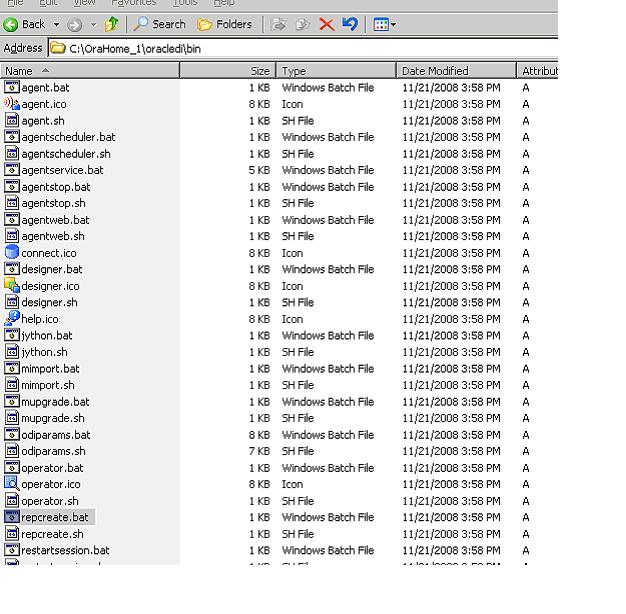The height and width of the screenshot is (614, 626).
Task: Click the 5 KB size of agentservice.bat
Action: (x=259, y=170)
